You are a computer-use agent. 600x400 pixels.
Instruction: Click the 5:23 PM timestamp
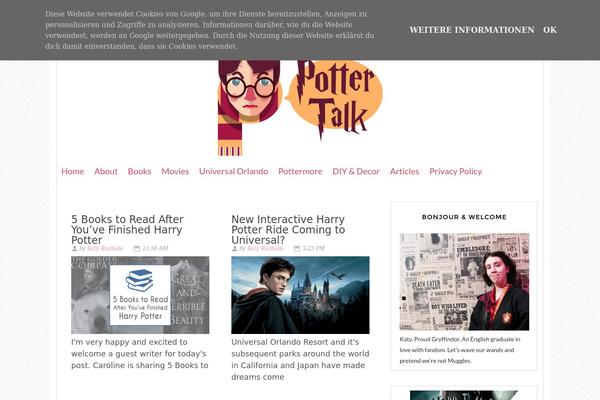tap(313, 248)
